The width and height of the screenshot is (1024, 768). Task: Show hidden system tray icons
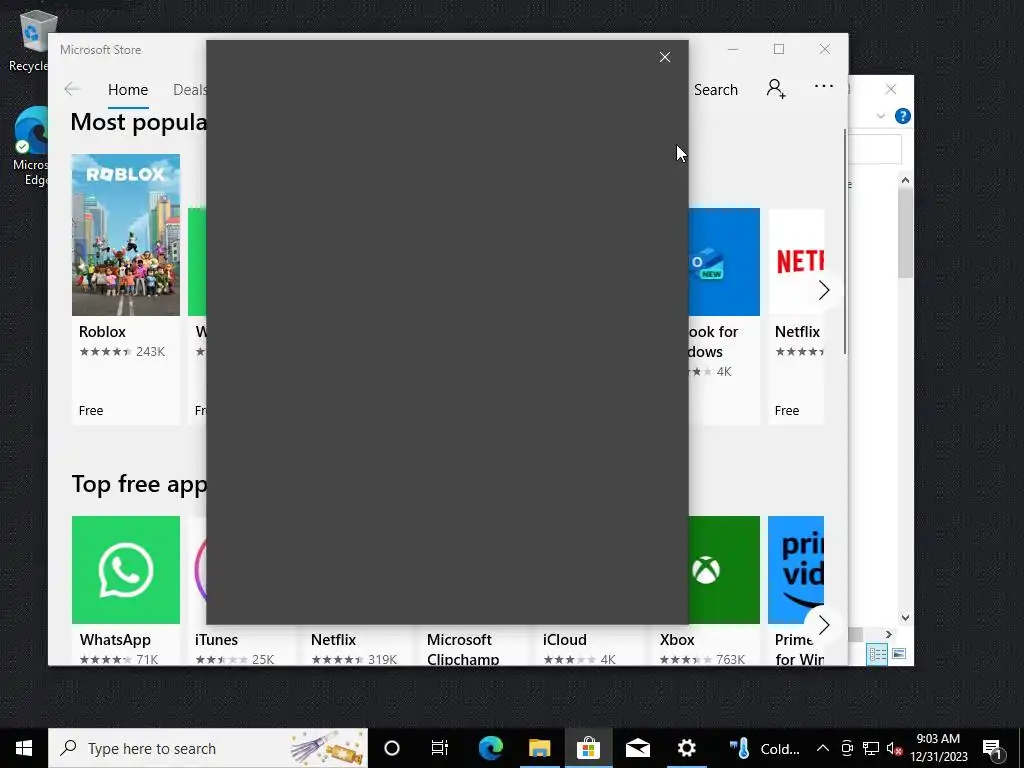point(823,748)
